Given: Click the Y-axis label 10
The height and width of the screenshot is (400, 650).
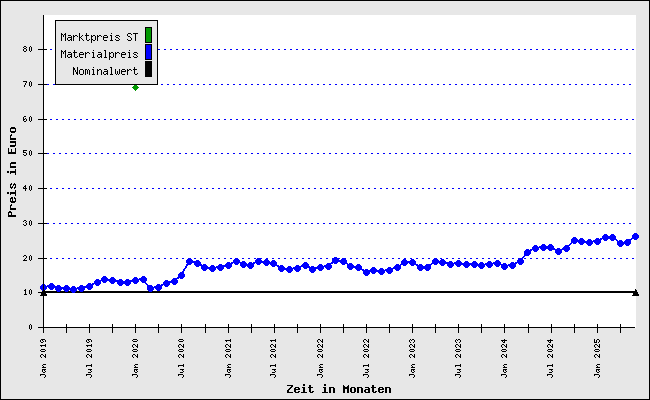Looking at the screenshot, I should (27, 292).
